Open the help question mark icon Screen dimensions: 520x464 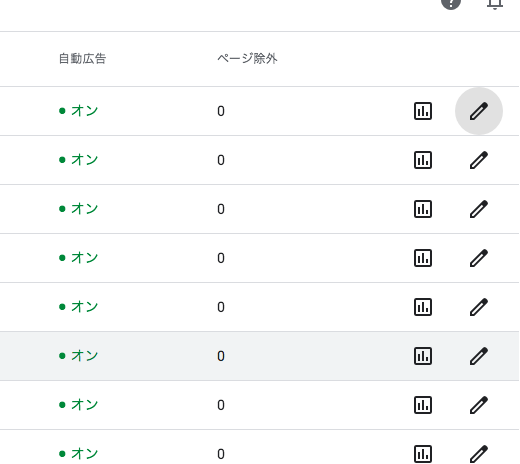(x=451, y=3)
